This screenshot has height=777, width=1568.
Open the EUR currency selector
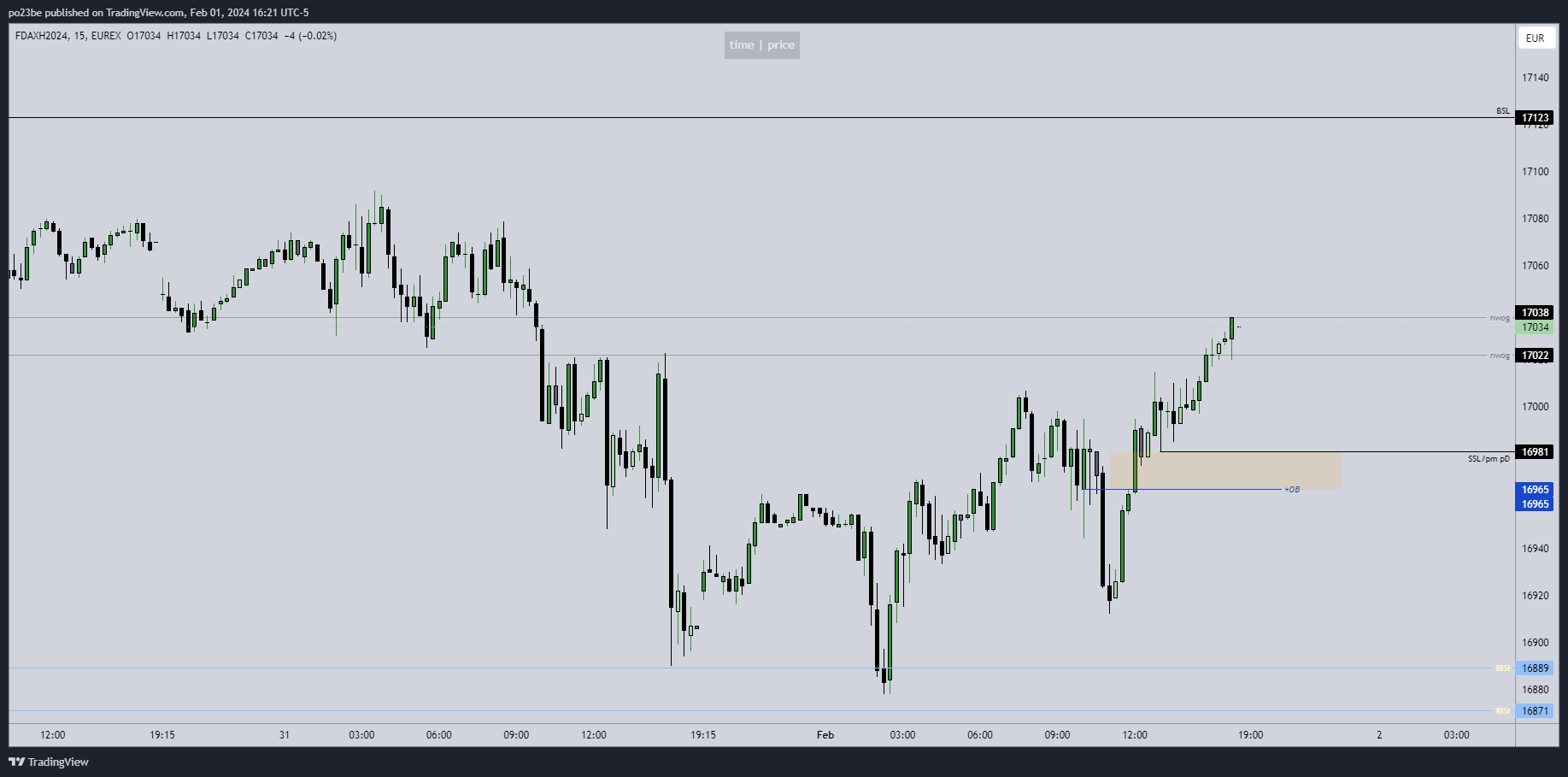[x=1536, y=38]
